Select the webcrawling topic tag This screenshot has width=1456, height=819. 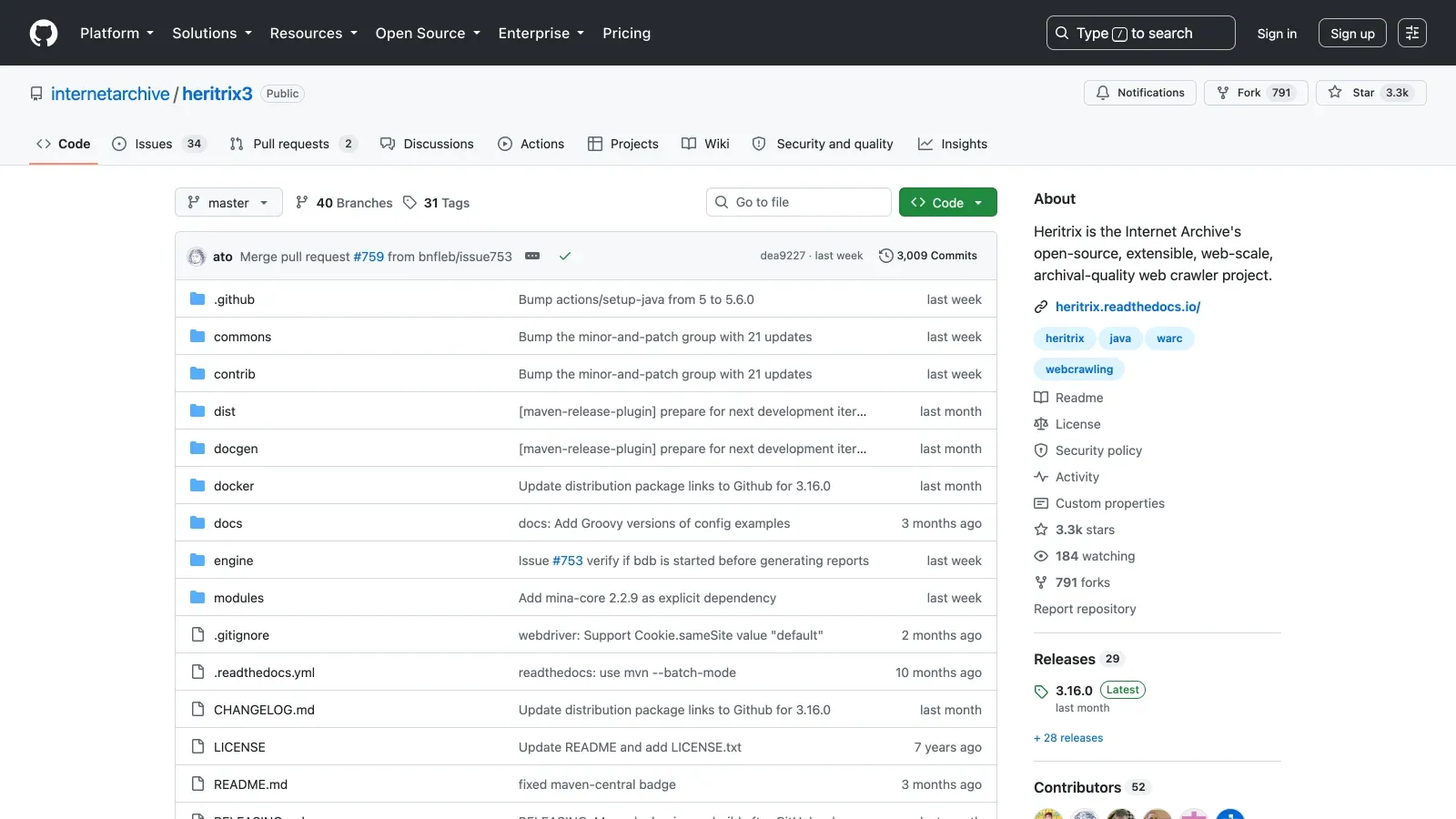point(1079,369)
